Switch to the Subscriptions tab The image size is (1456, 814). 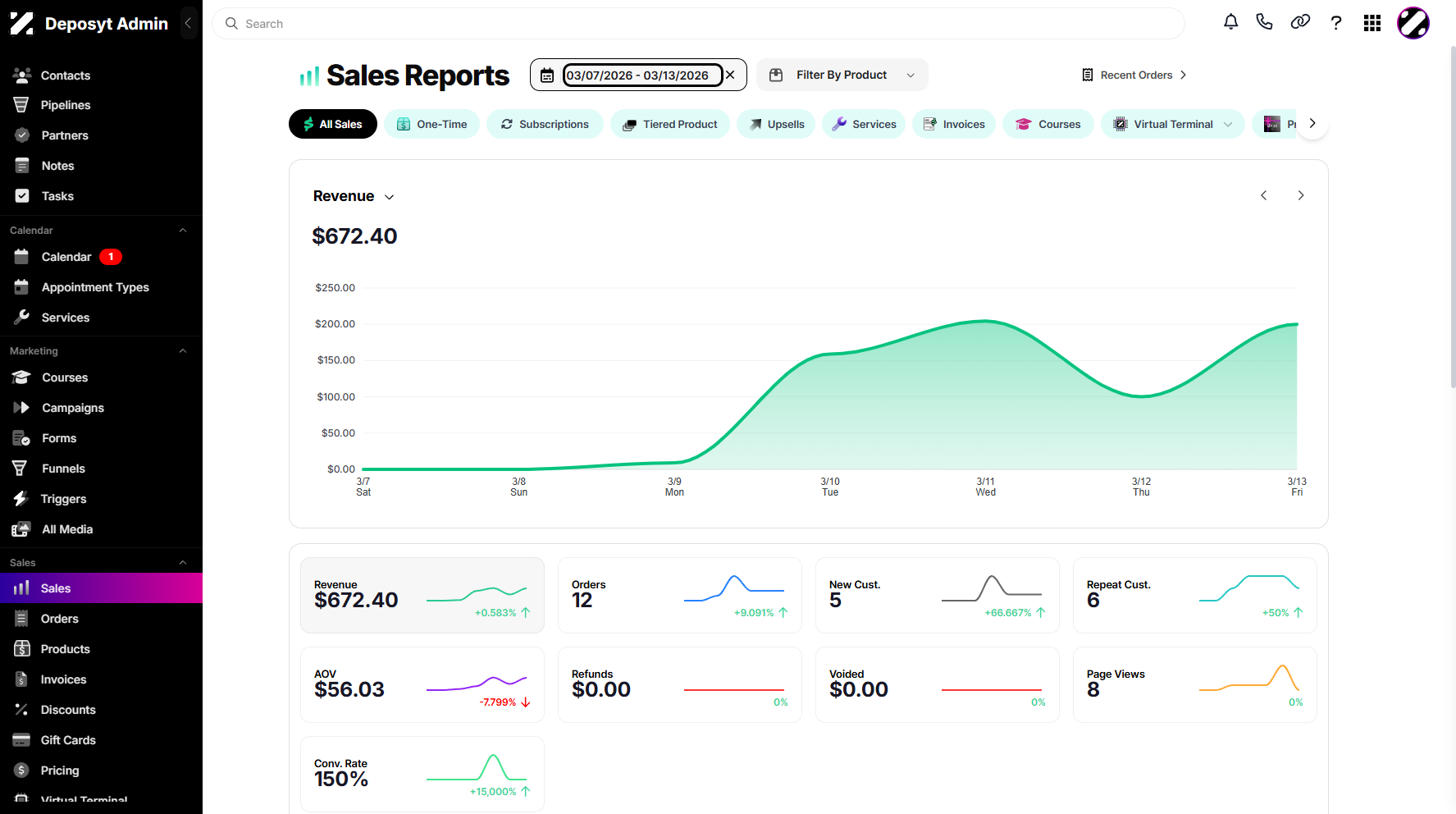545,124
